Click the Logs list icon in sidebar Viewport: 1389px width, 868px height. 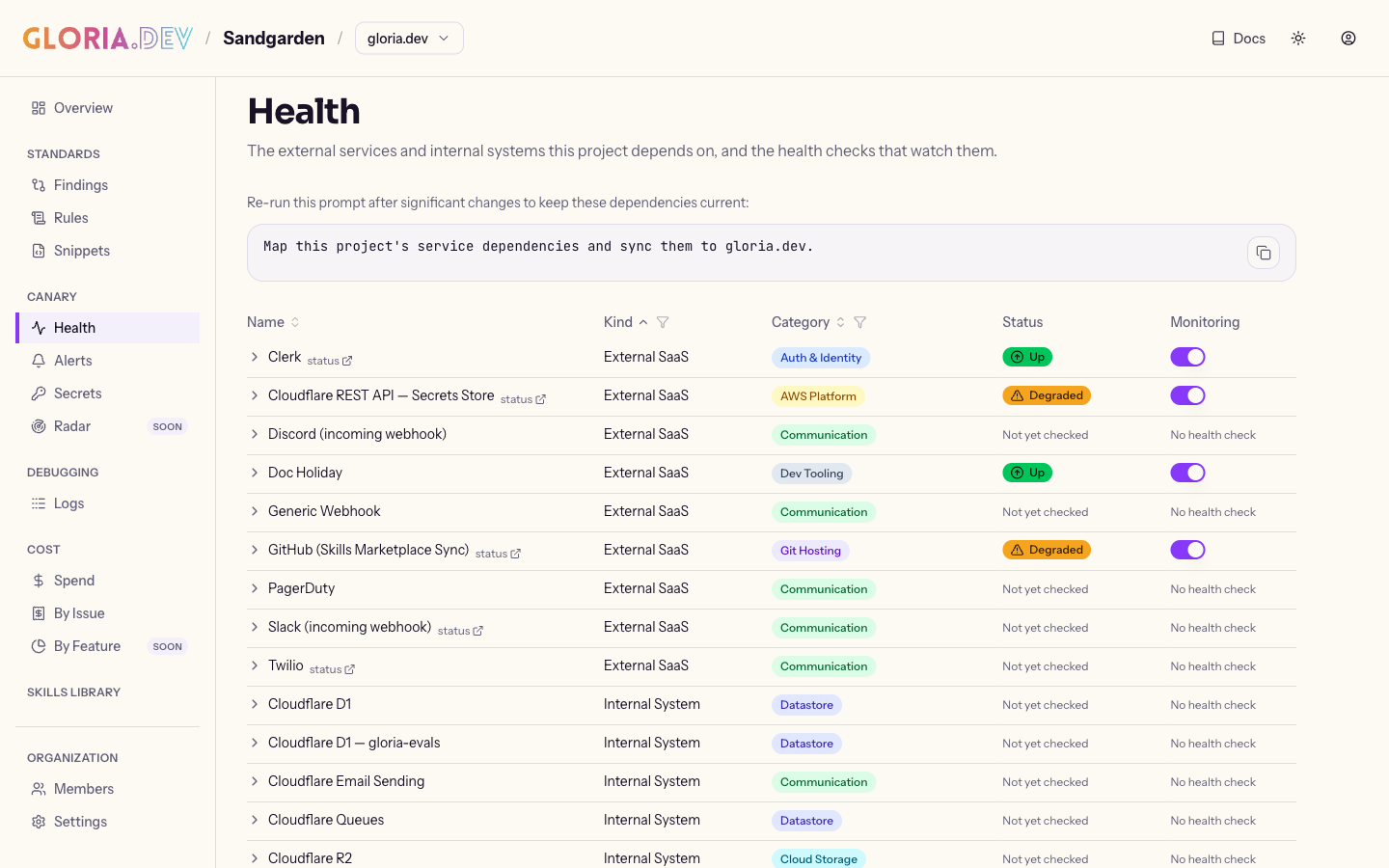pyautogui.click(x=39, y=503)
